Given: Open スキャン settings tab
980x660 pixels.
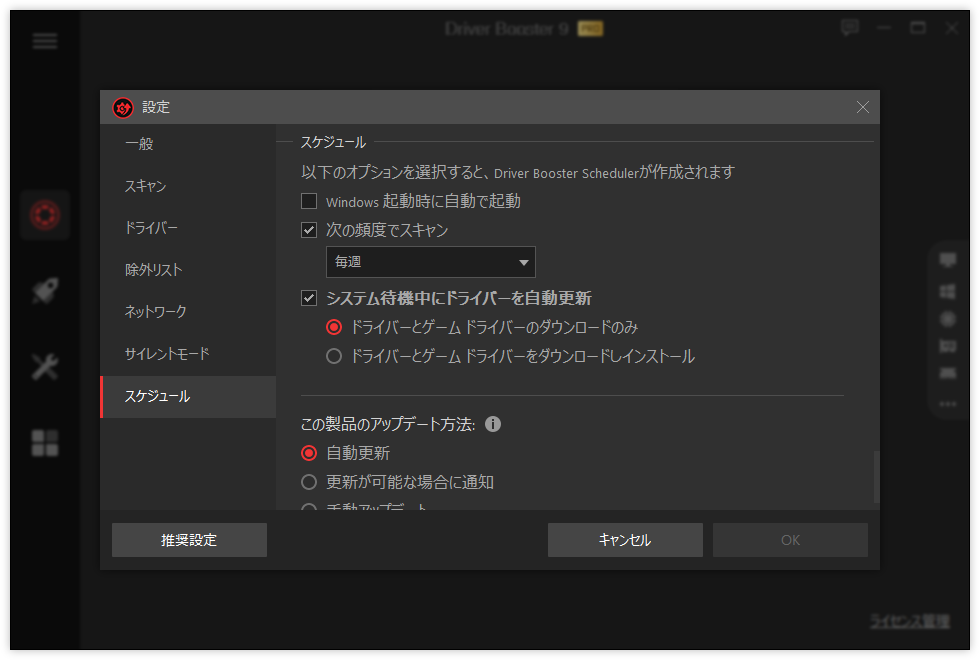Looking at the screenshot, I should (x=188, y=186).
